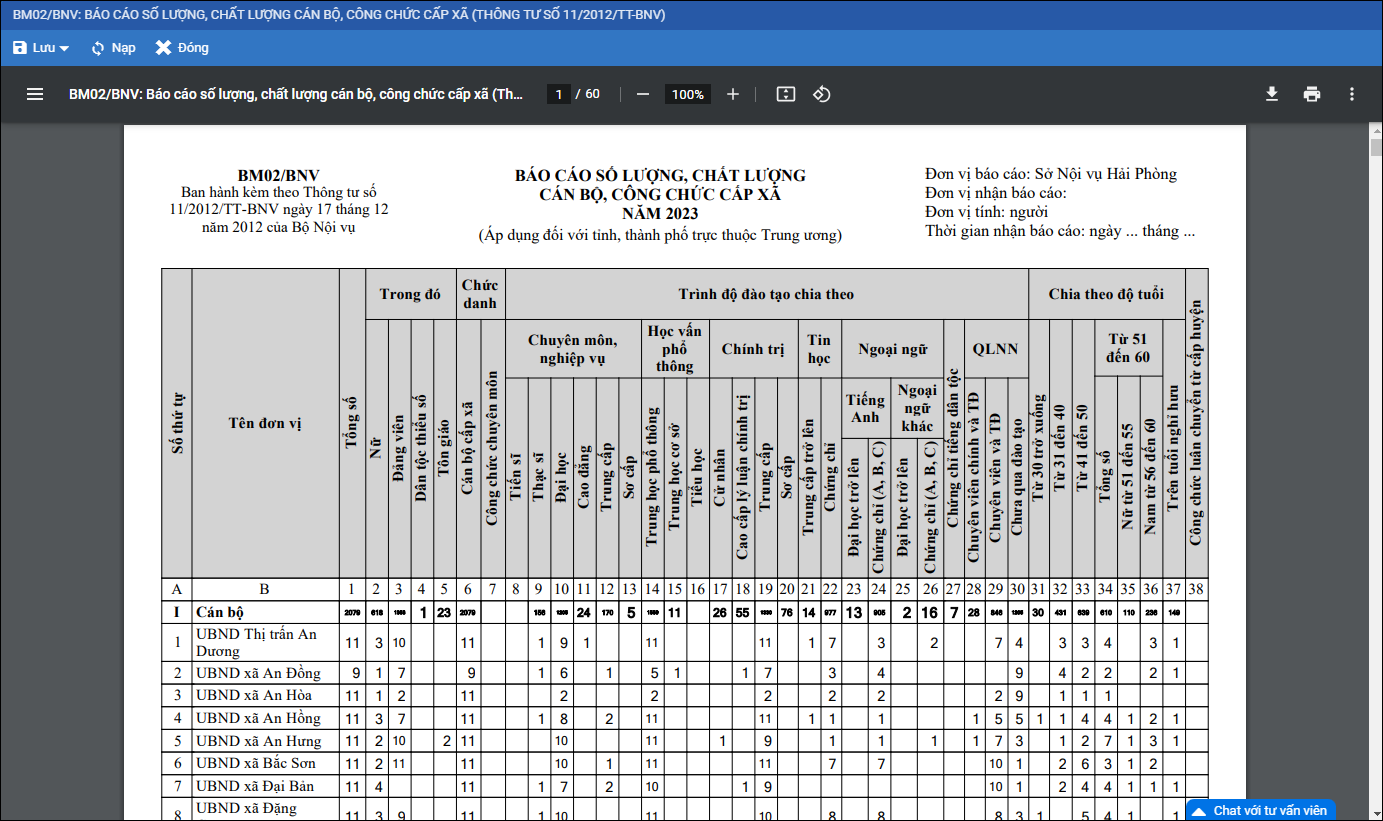Click the Nạp reload button
This screenshot has height=821, width=1383.
[112, 48]
